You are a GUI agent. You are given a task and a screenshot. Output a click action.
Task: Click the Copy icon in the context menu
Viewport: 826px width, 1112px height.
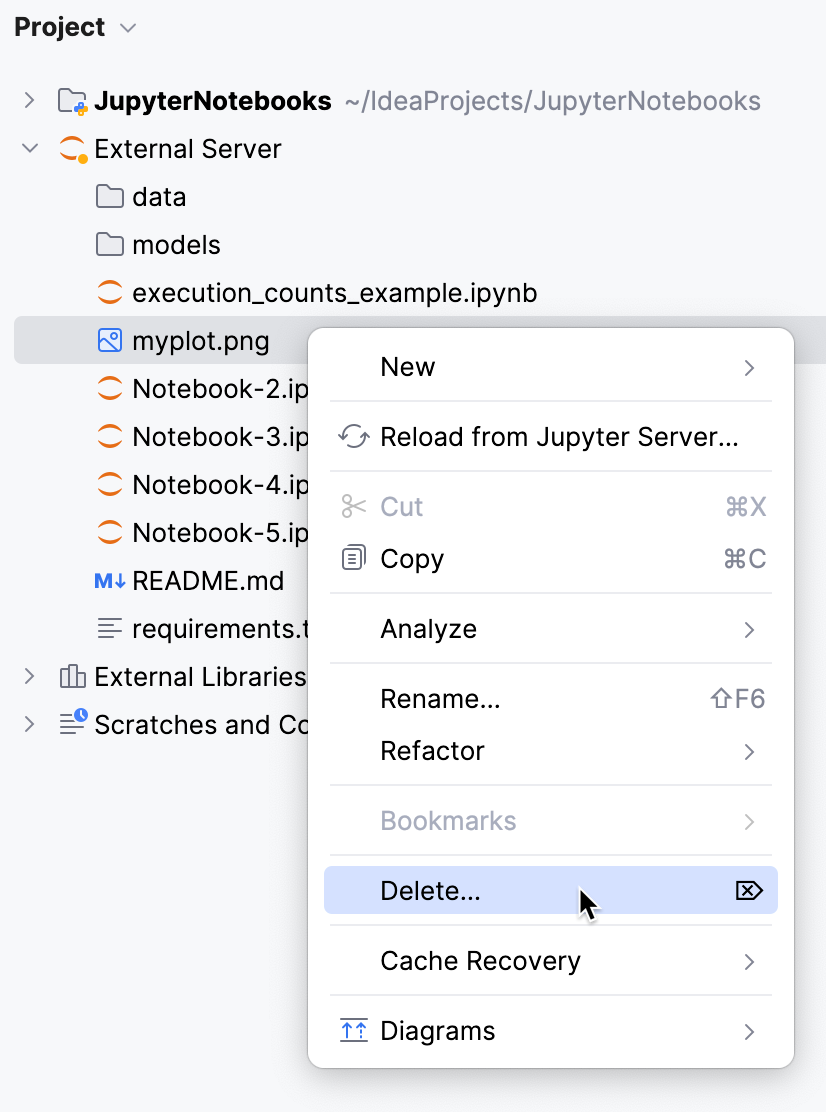point(354,559)
